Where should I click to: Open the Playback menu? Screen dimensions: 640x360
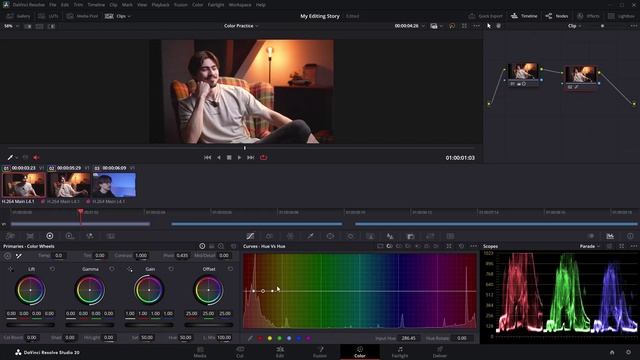coord(160,5)
